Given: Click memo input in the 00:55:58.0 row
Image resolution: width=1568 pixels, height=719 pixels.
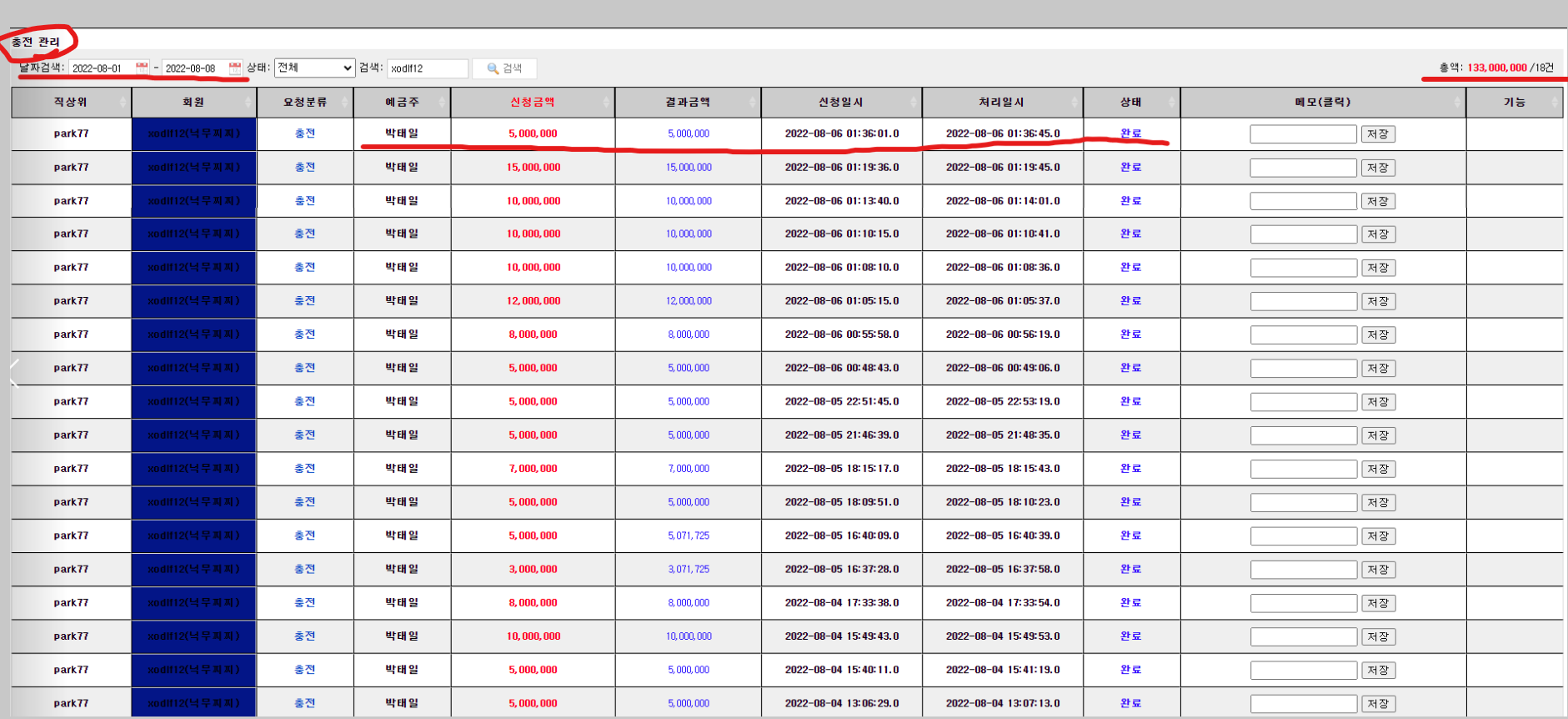Looking at the screenshot, I should pyautogui.click(x=1304, y=334).
